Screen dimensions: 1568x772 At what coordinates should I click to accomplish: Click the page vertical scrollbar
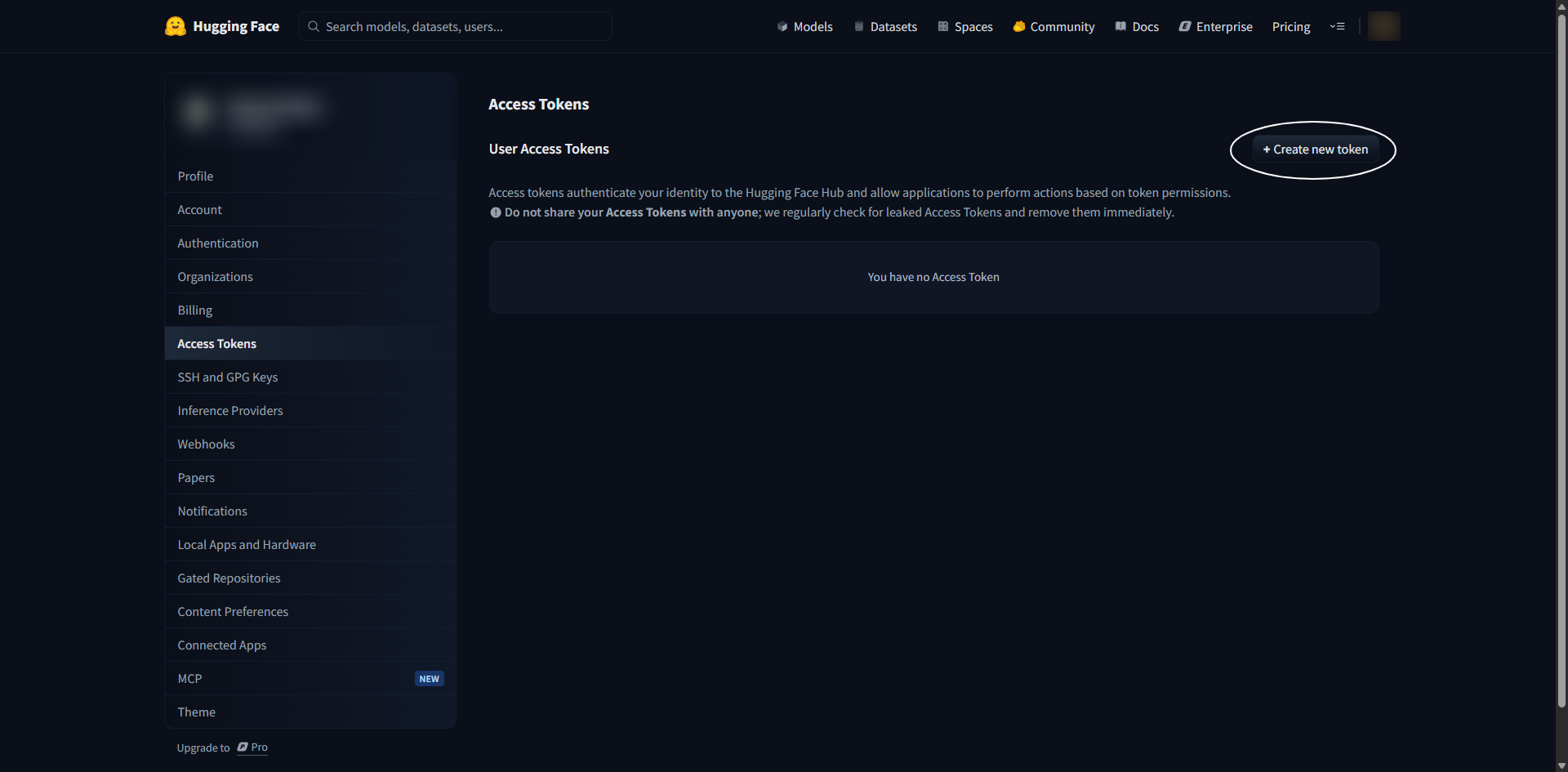click(1561, 359)
